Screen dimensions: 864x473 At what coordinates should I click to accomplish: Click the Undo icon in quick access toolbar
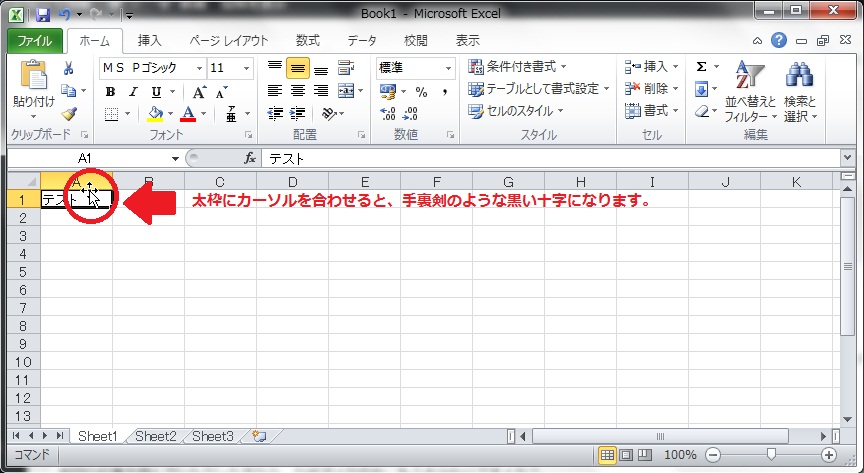coord(64,14)
